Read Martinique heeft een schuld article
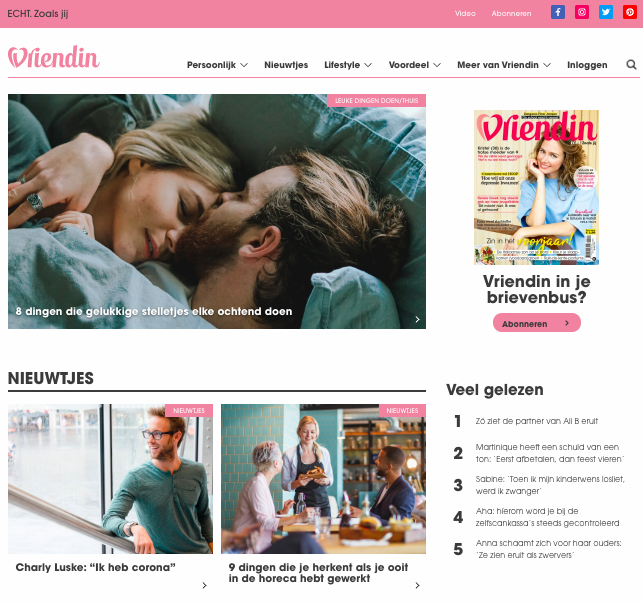The width and height of the screenshot is (643, 602). (550, 453)
